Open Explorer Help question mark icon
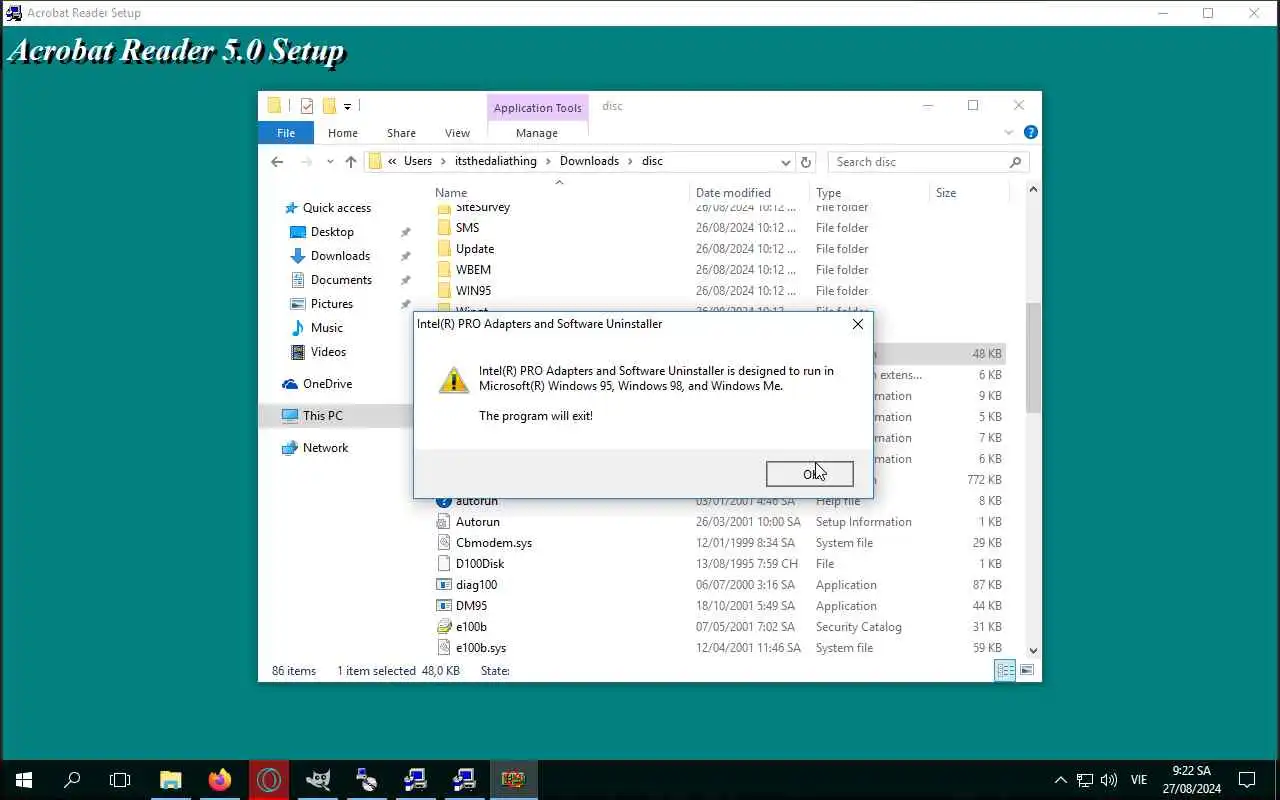Screen dimensions: 1280x800 [x=1031, y=132]
